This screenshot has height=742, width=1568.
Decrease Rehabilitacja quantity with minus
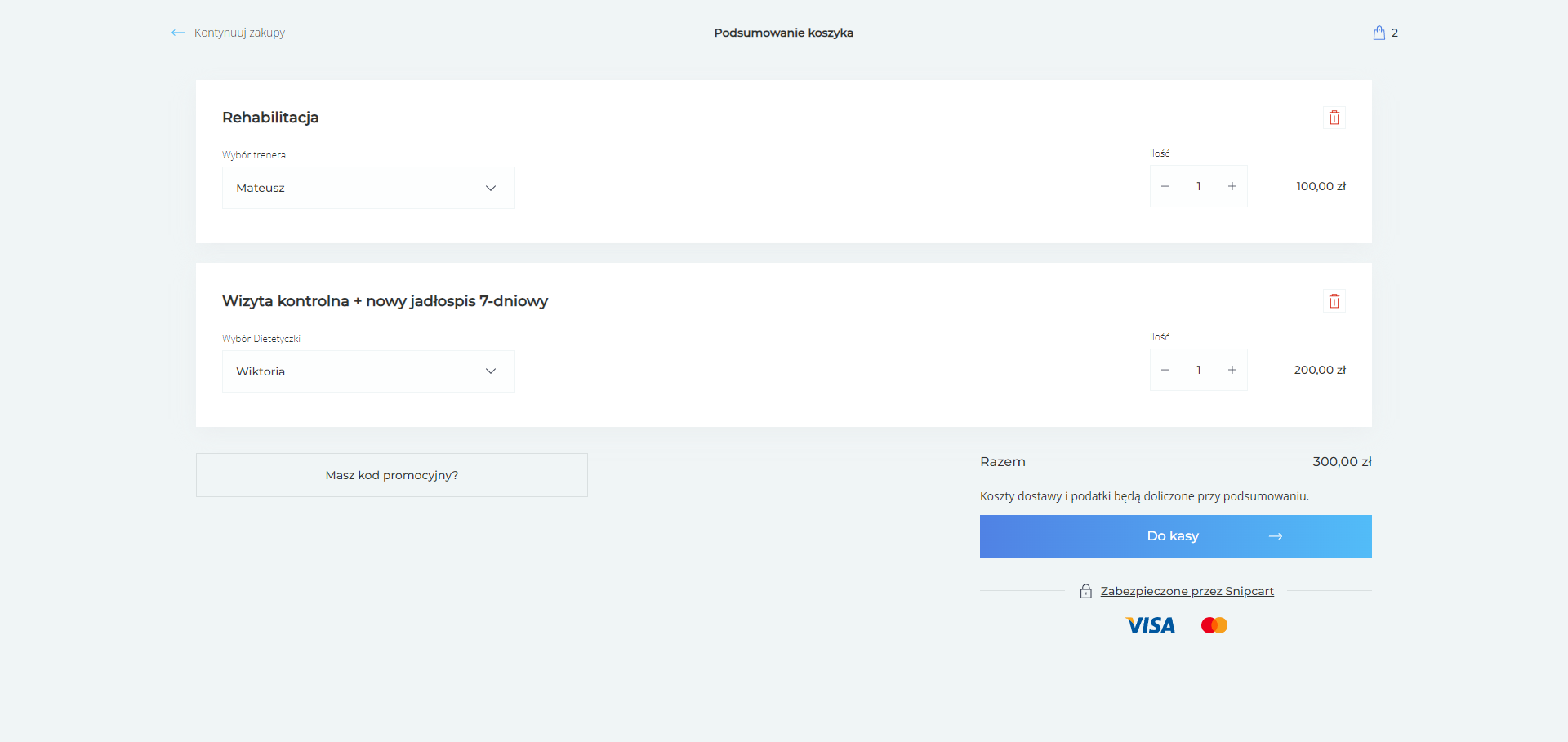pyautogui.click(x=1165, y=186)
